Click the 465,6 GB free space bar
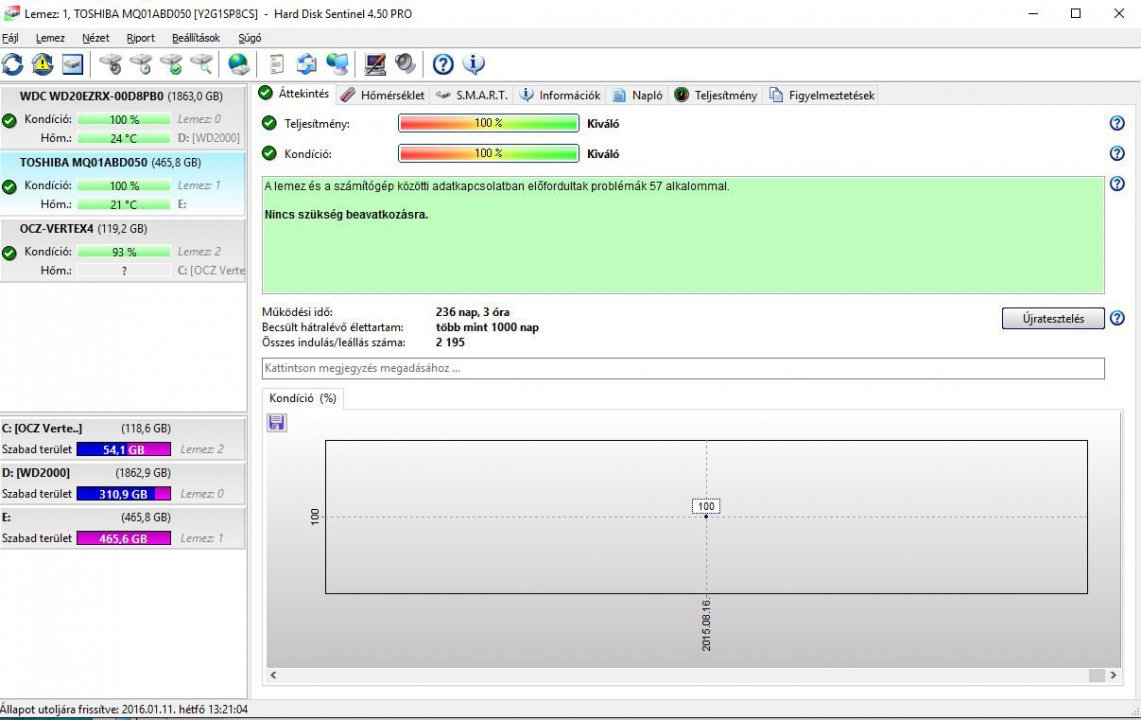The image size is (1141, 720). click(124, 539)
